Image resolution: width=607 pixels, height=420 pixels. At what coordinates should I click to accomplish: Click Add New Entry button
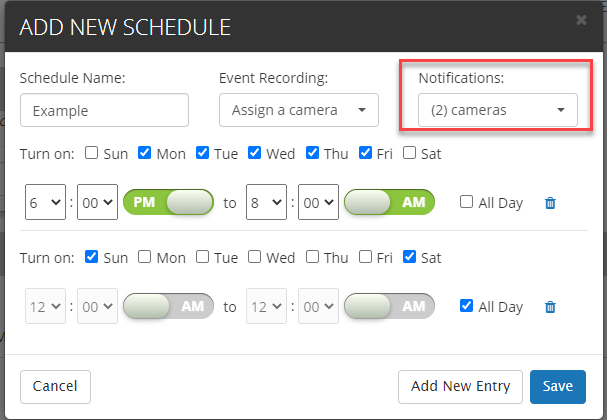pos(460,386)
